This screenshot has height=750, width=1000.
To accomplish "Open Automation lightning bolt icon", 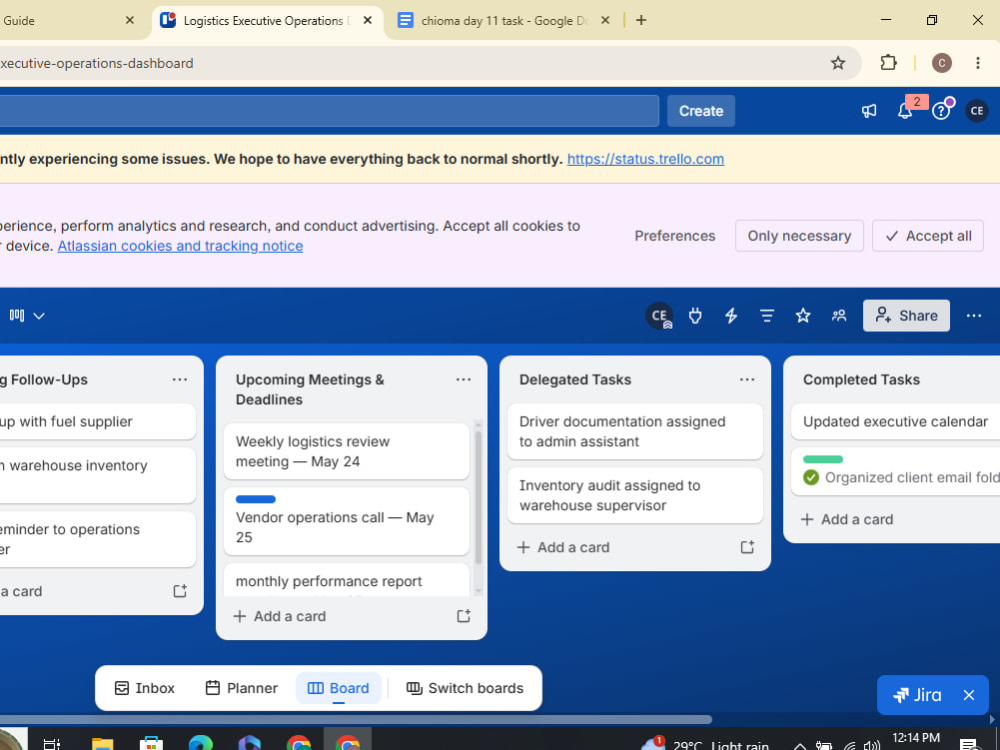I will (x=731, y=316).
